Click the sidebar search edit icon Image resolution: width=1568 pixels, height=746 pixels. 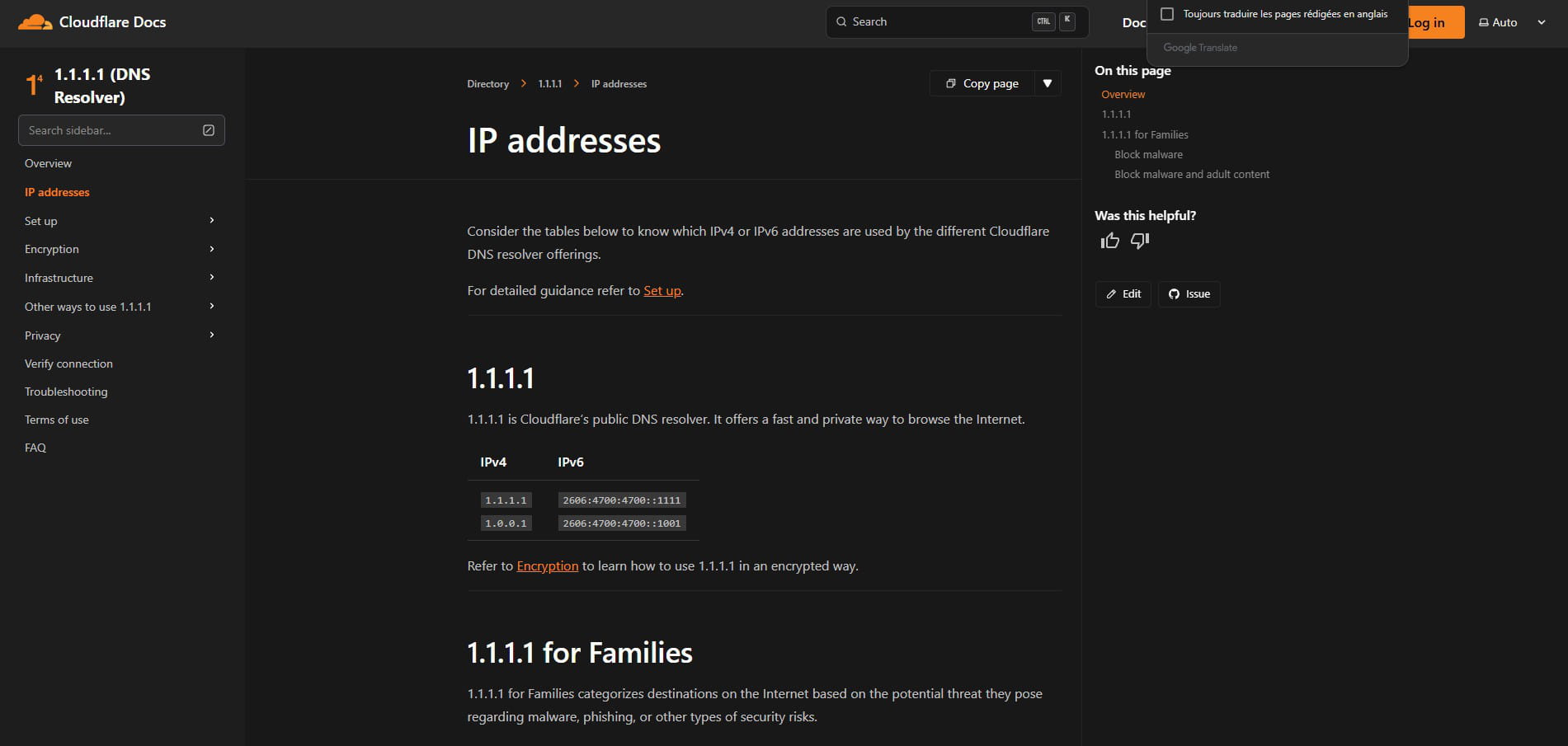(x=209, y=130)
